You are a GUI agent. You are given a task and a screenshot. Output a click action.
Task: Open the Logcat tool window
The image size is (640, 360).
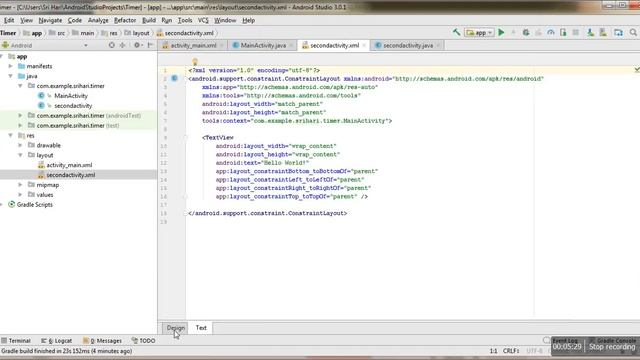(56, 340)
